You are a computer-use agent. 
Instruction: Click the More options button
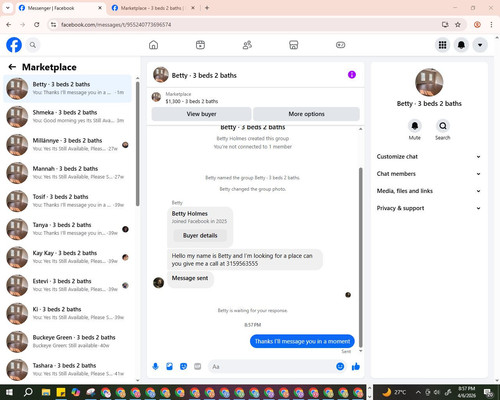[306, 114]
